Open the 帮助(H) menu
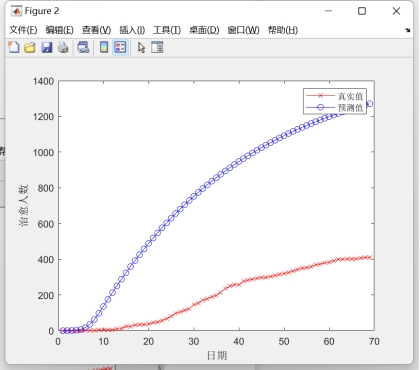 (283, 30)
